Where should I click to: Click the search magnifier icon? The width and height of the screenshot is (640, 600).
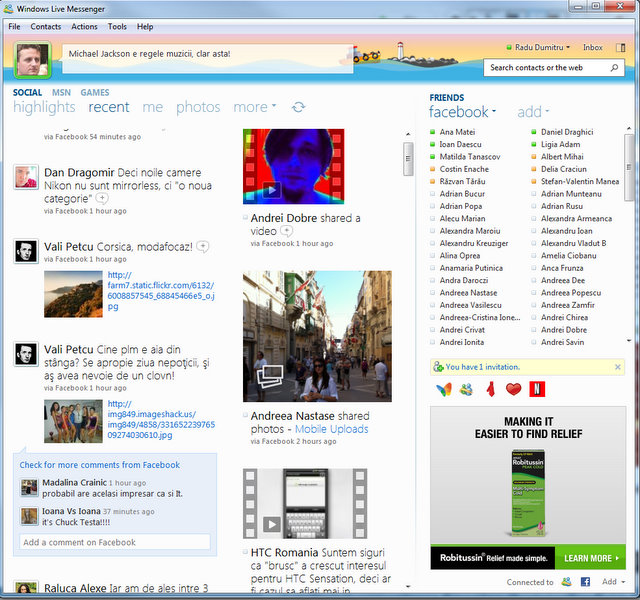(614, 68)
